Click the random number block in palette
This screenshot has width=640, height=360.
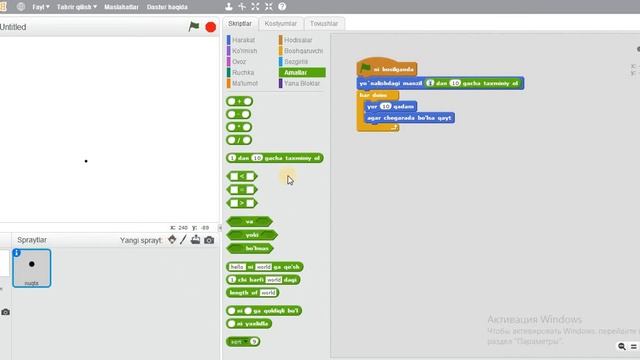pos(275,158)
